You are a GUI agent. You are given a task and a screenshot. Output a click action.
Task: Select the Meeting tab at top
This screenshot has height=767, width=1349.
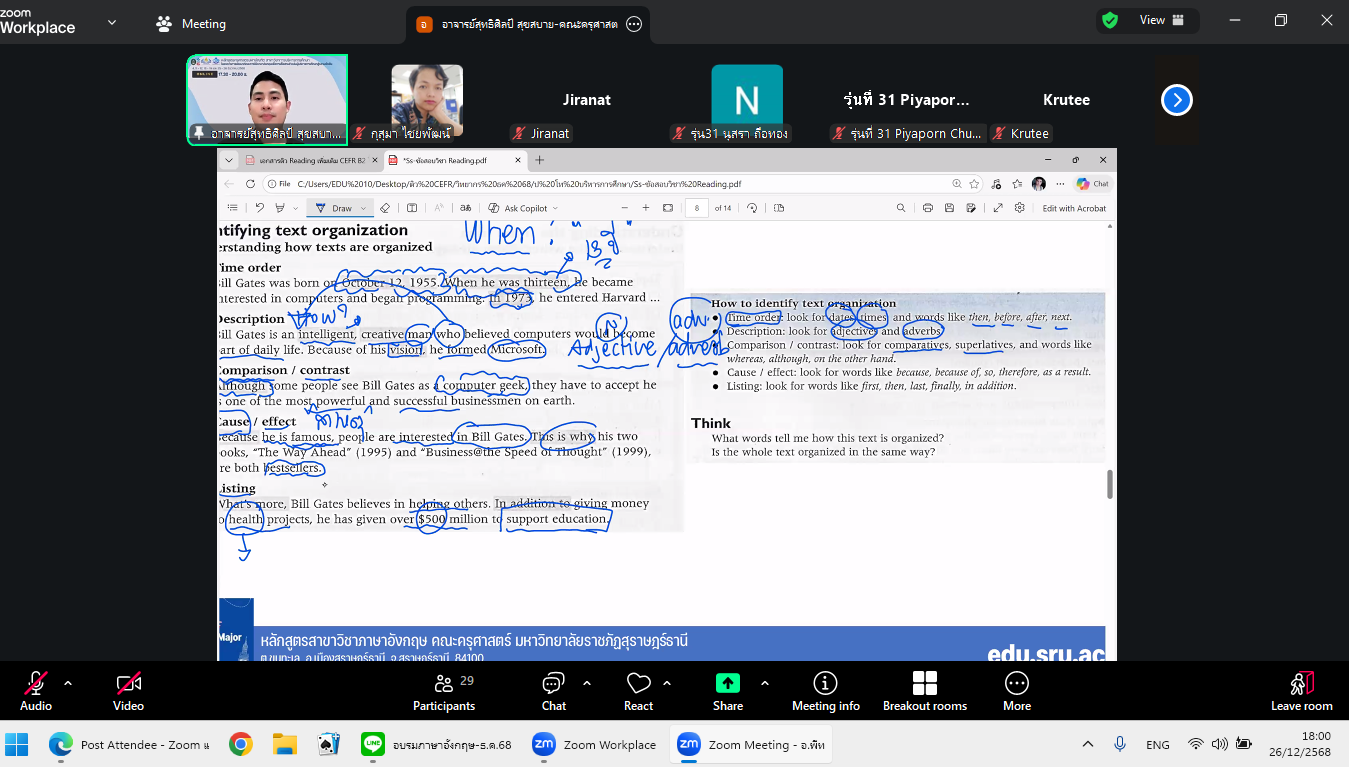(191, 23)
